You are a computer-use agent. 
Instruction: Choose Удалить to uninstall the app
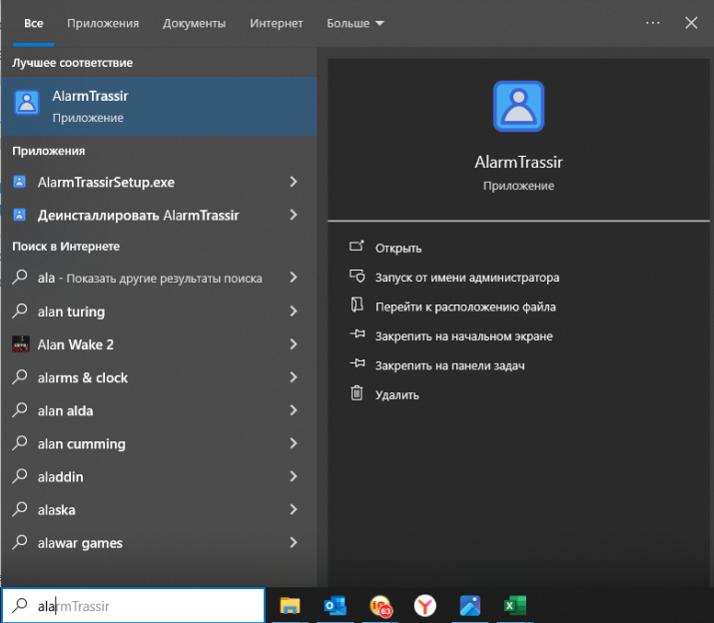pos(397,395)
